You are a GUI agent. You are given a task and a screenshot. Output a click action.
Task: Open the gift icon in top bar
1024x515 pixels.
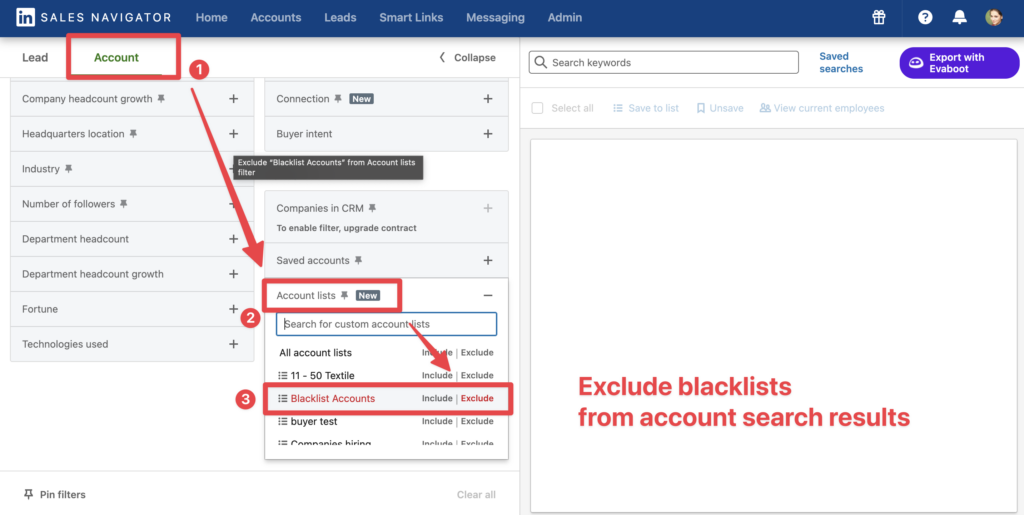[x=878, y=18]
